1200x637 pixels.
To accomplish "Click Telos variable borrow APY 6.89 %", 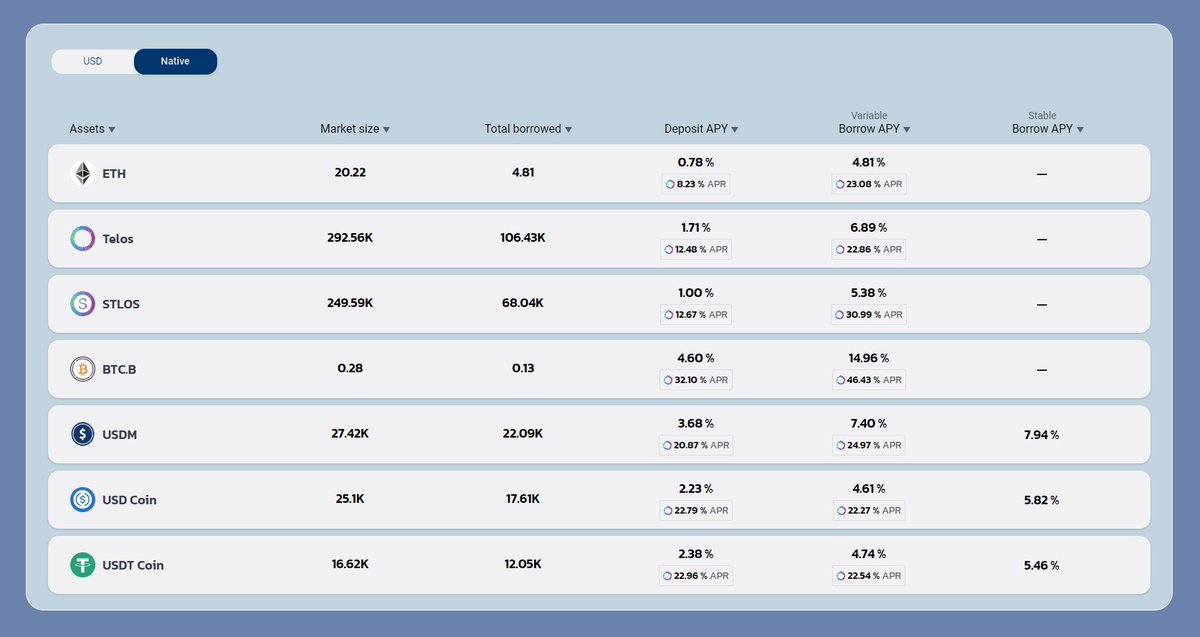I will click(x=869, y=228).
